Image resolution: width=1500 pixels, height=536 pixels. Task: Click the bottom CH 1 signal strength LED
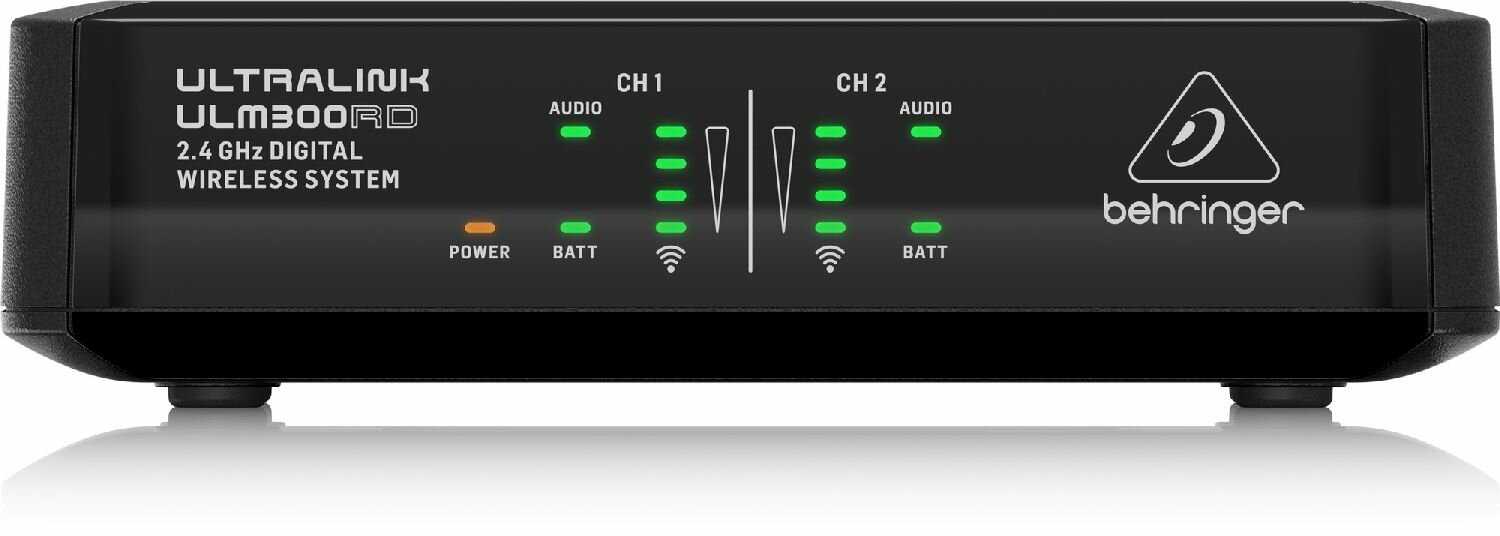pyautogui.click(x=670, y=228)
